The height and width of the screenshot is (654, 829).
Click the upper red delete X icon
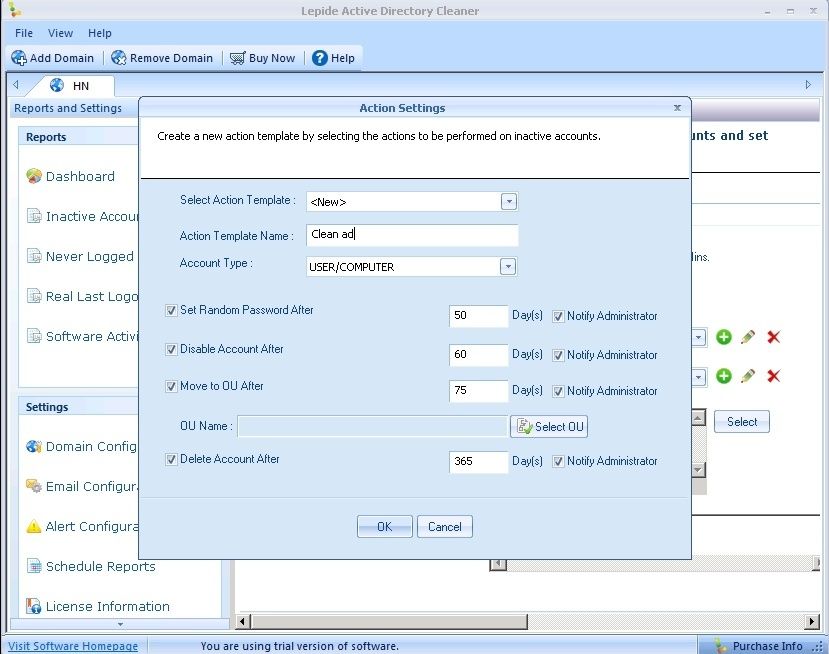(773, 337)
